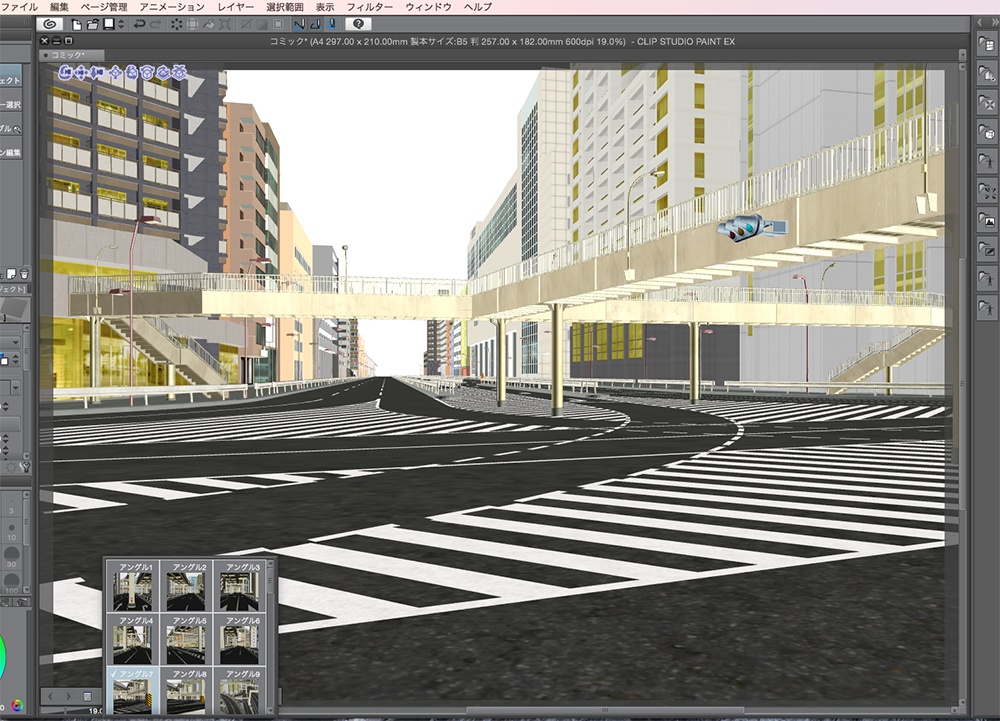Image resolution: width=1000 pixels, height=721 pixels.
Task: Click the コミック document tab above the canvas
Action: (65, 58)
